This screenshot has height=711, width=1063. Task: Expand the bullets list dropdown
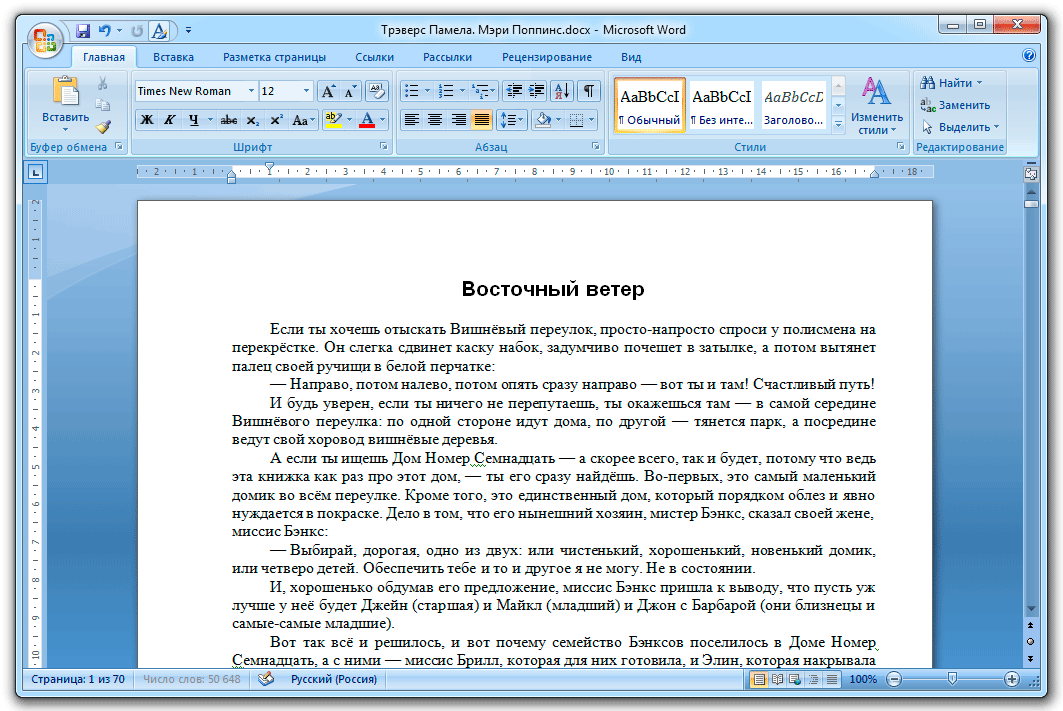tap(427, 91)
